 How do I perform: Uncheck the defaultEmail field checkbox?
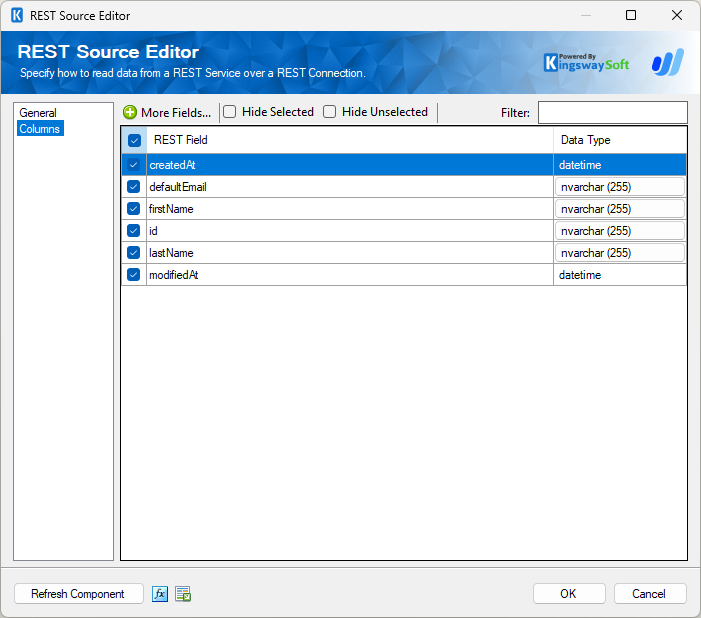tap(133, 186)
